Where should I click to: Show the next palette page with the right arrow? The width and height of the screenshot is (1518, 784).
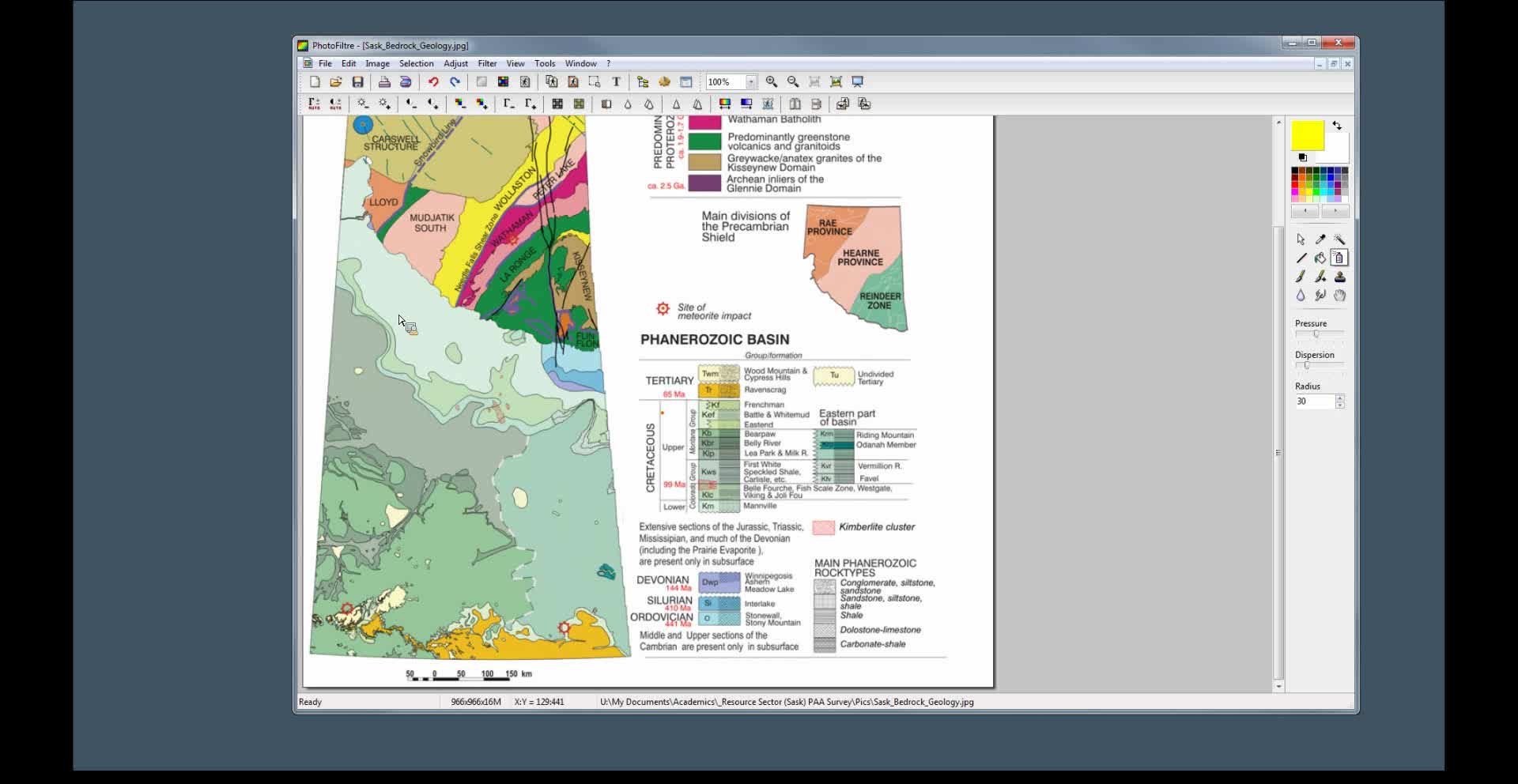(x=1335, y=212)
